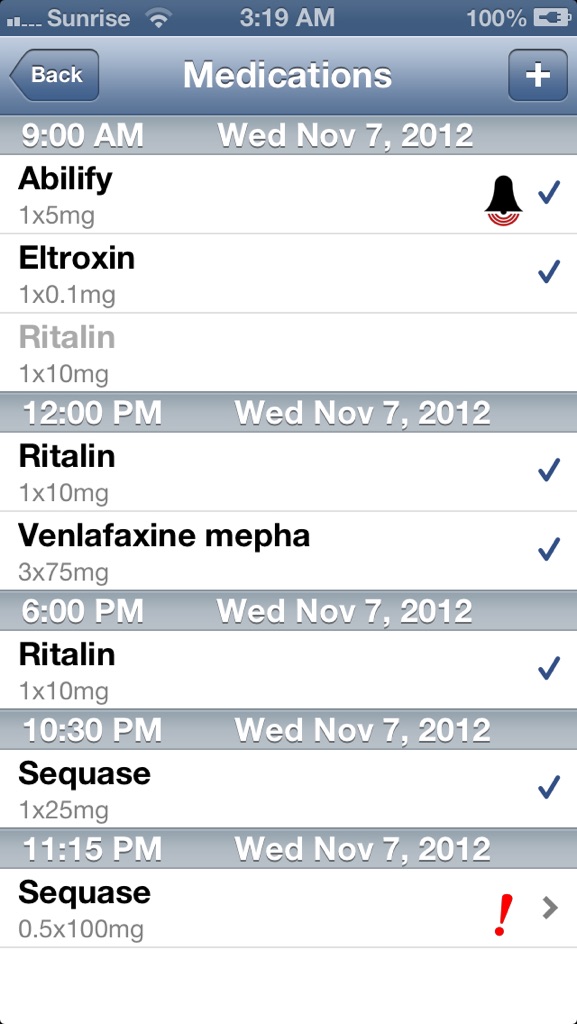Select the 11:15 PM section header

pyautogui.click(x=288, y=848)
